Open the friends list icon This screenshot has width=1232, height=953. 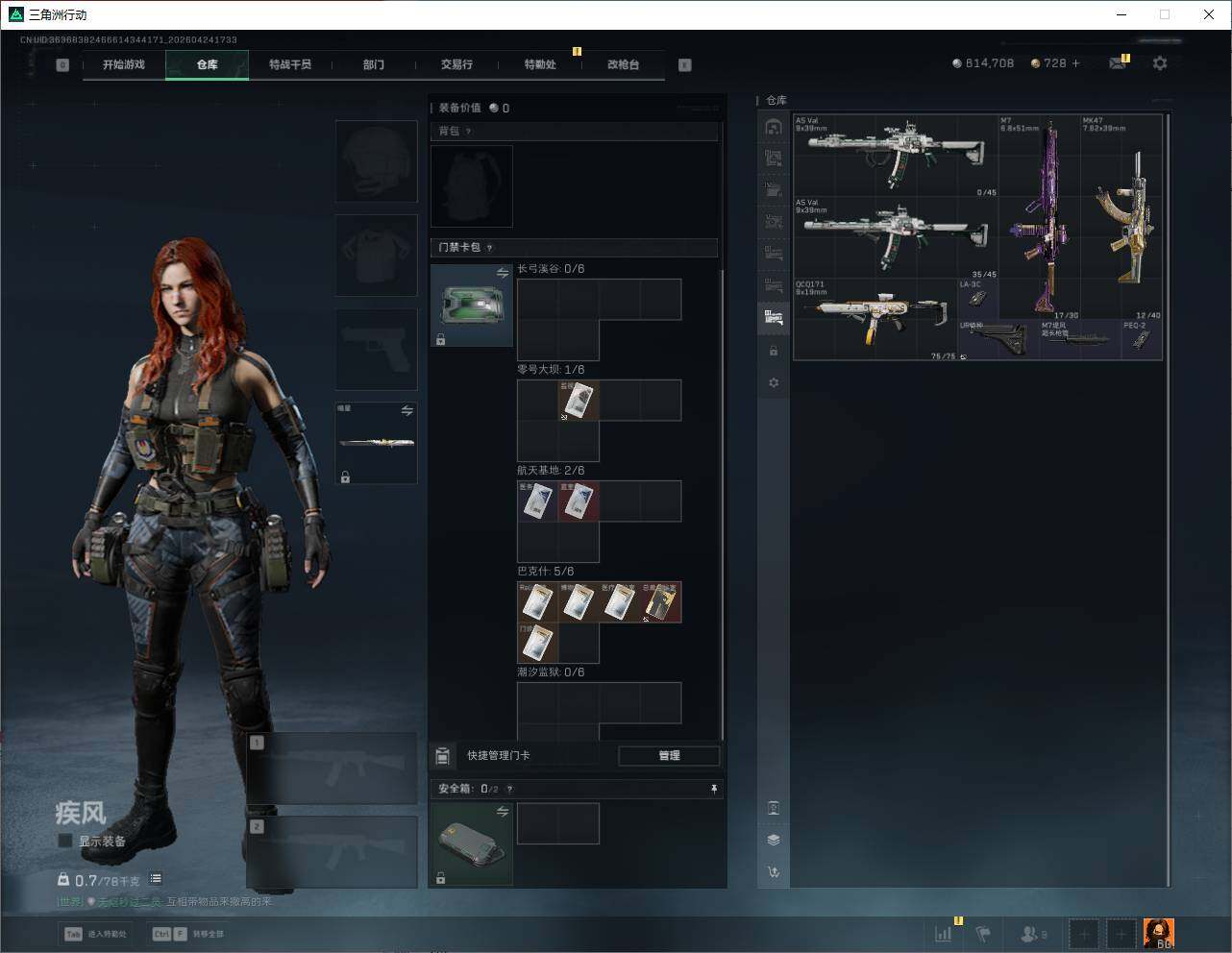click(x=1033, y=933)
